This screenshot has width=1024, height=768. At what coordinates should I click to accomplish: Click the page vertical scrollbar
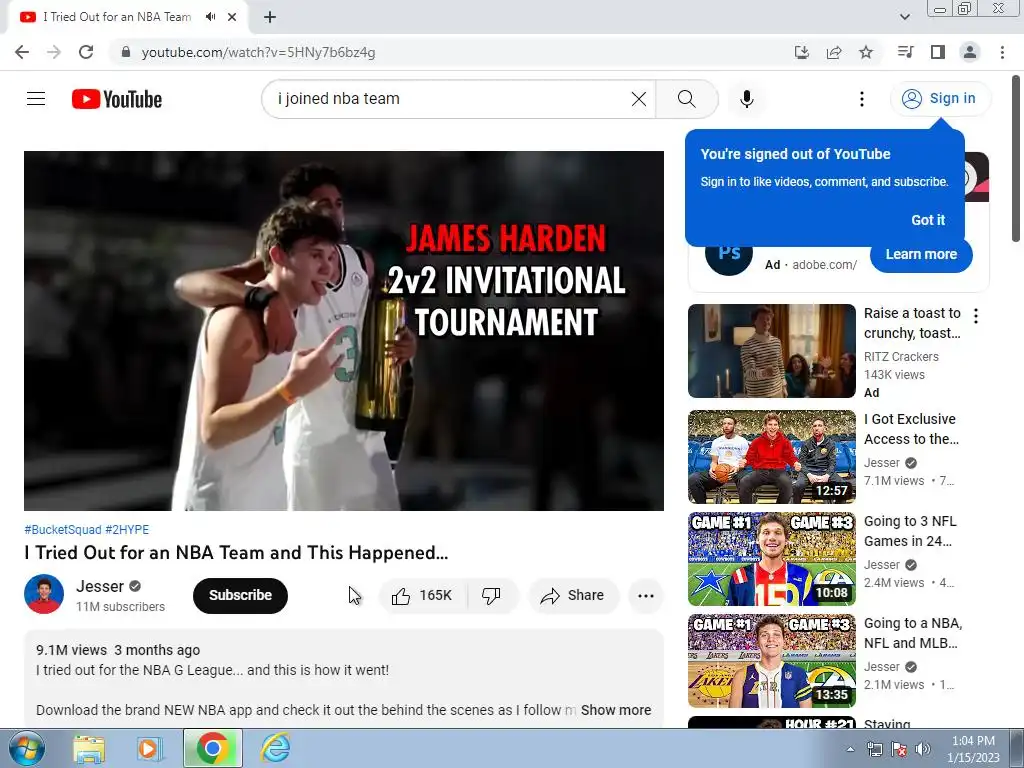click(1017, 159)
